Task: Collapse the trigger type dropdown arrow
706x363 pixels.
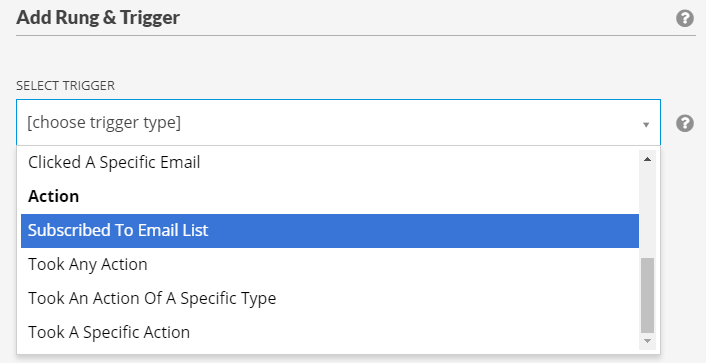Action: tap(646, 124)
